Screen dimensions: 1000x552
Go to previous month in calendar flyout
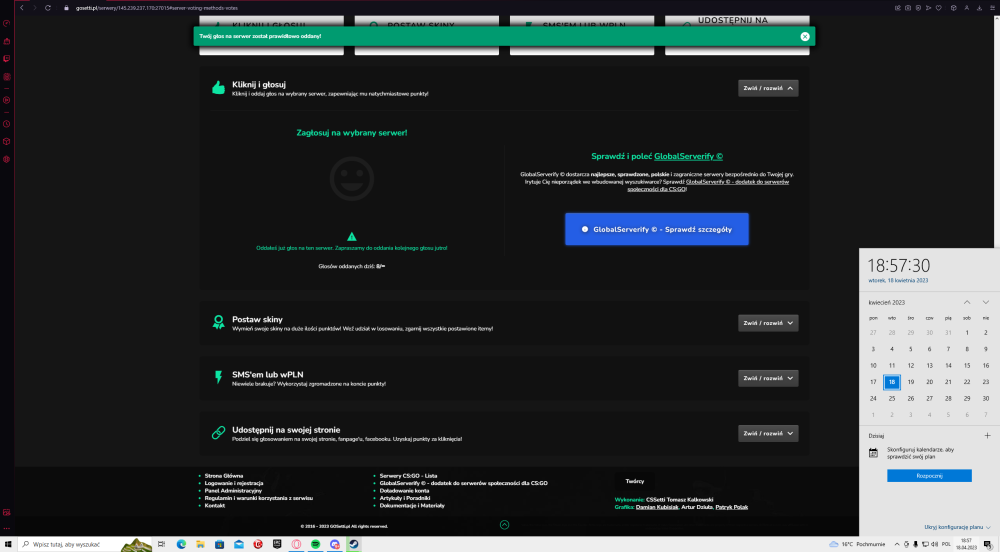click(x=967, y=302)
